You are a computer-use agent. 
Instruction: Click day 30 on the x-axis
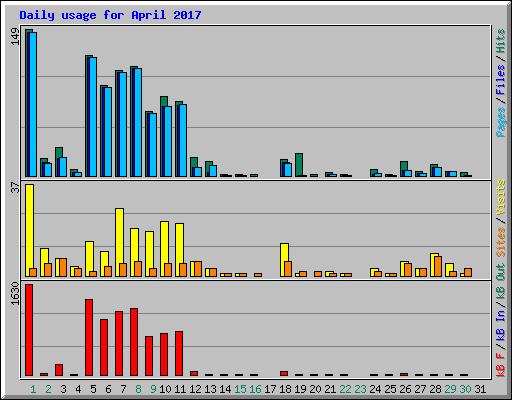click(x=465, y=389)
